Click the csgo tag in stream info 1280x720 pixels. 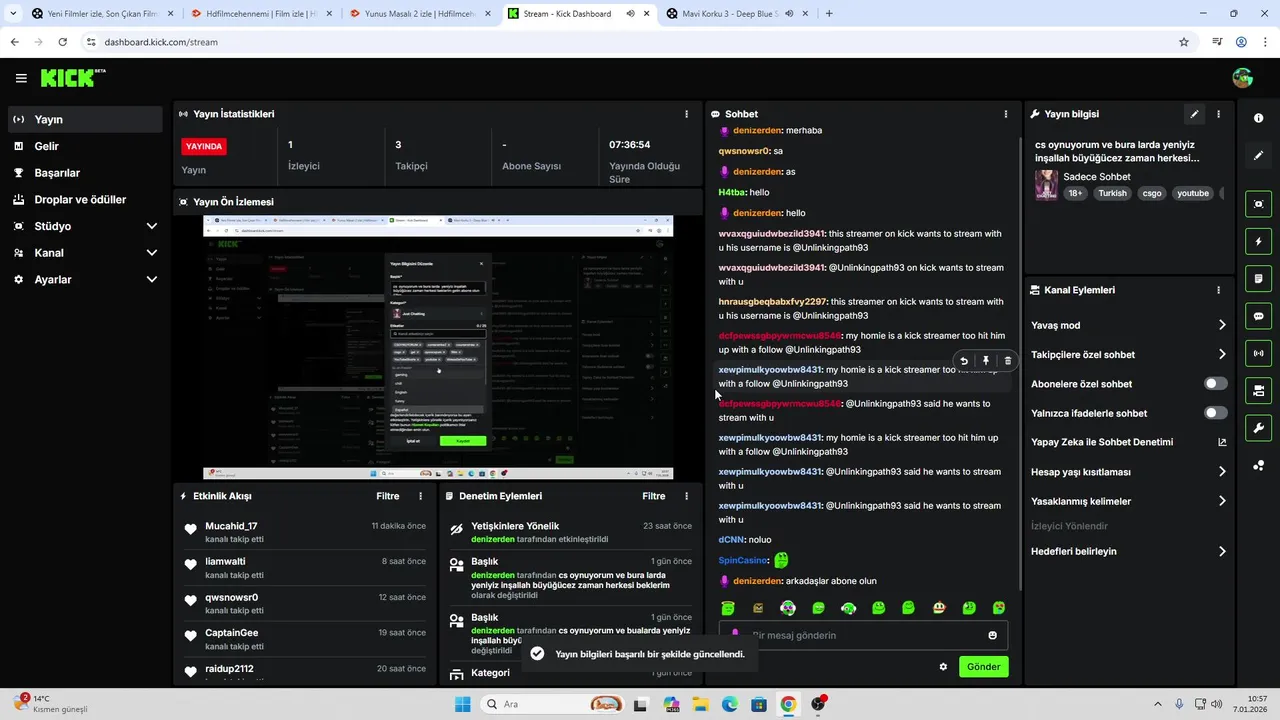pyautogui.click(x=1152, y=193)
